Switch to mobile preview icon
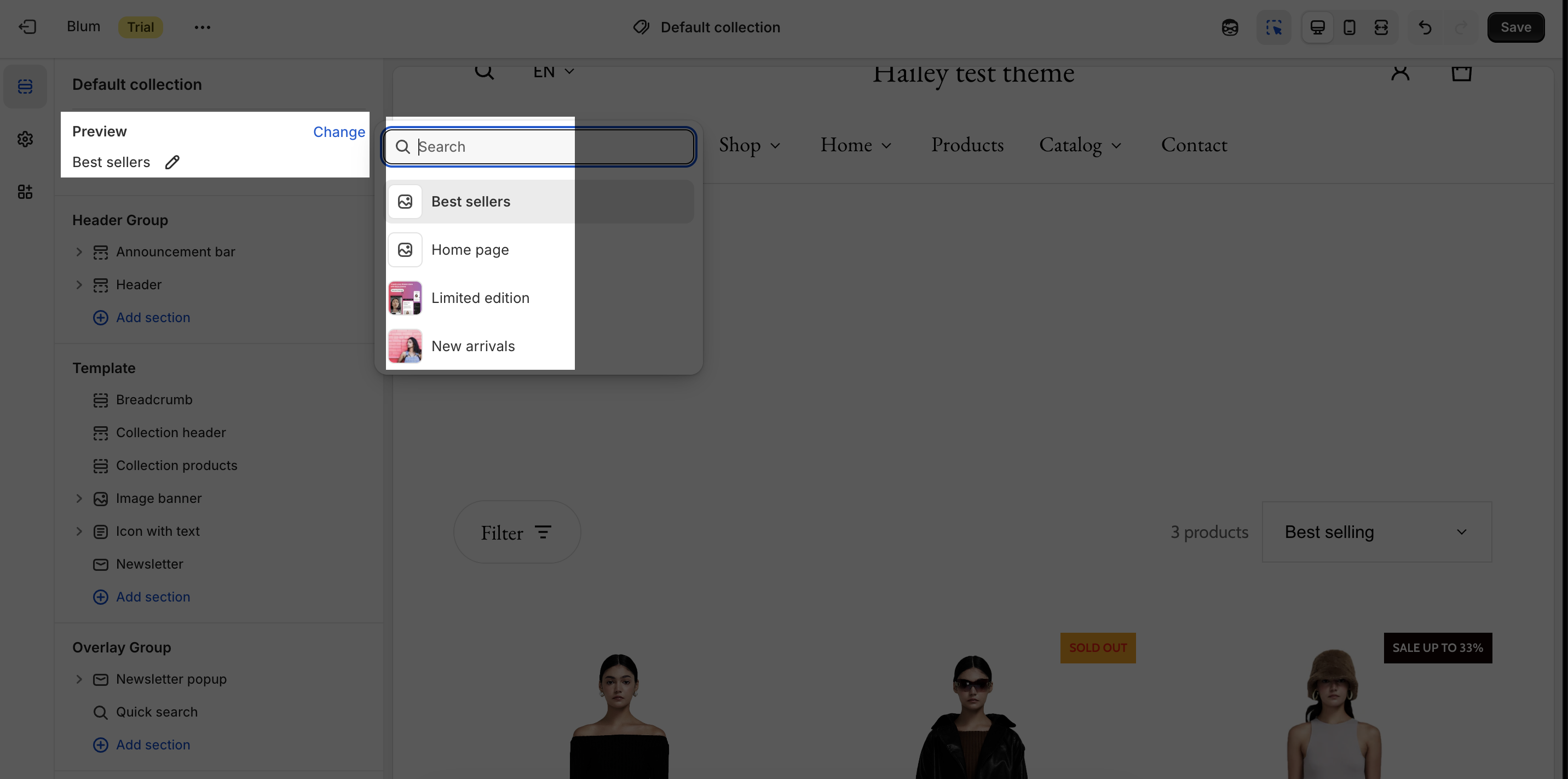The image size is (1568, 779). click(x=1349, y=27)
